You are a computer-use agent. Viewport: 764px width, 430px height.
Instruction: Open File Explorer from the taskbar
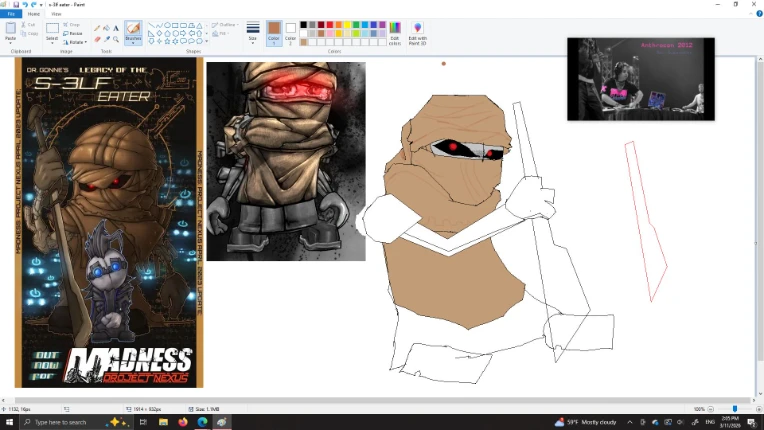[x=163, y=422]
